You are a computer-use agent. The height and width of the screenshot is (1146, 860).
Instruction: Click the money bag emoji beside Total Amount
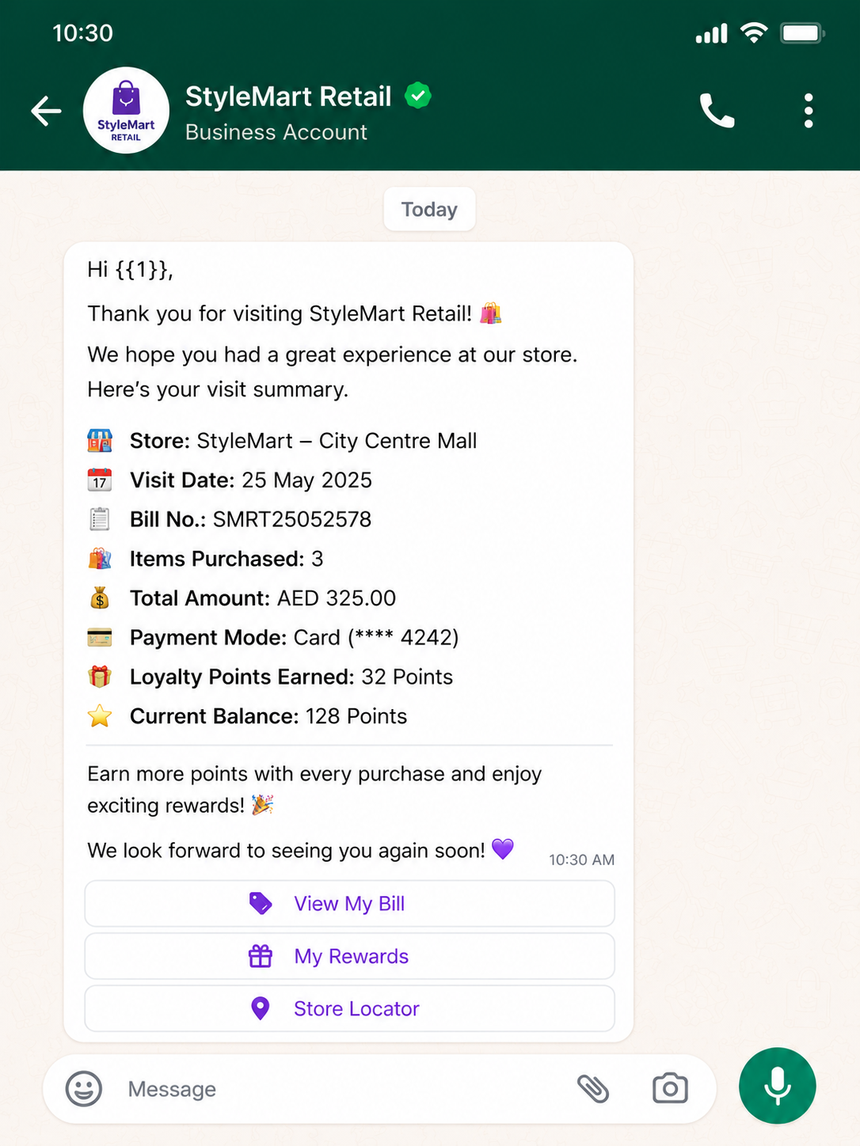[x=100, y=598]
